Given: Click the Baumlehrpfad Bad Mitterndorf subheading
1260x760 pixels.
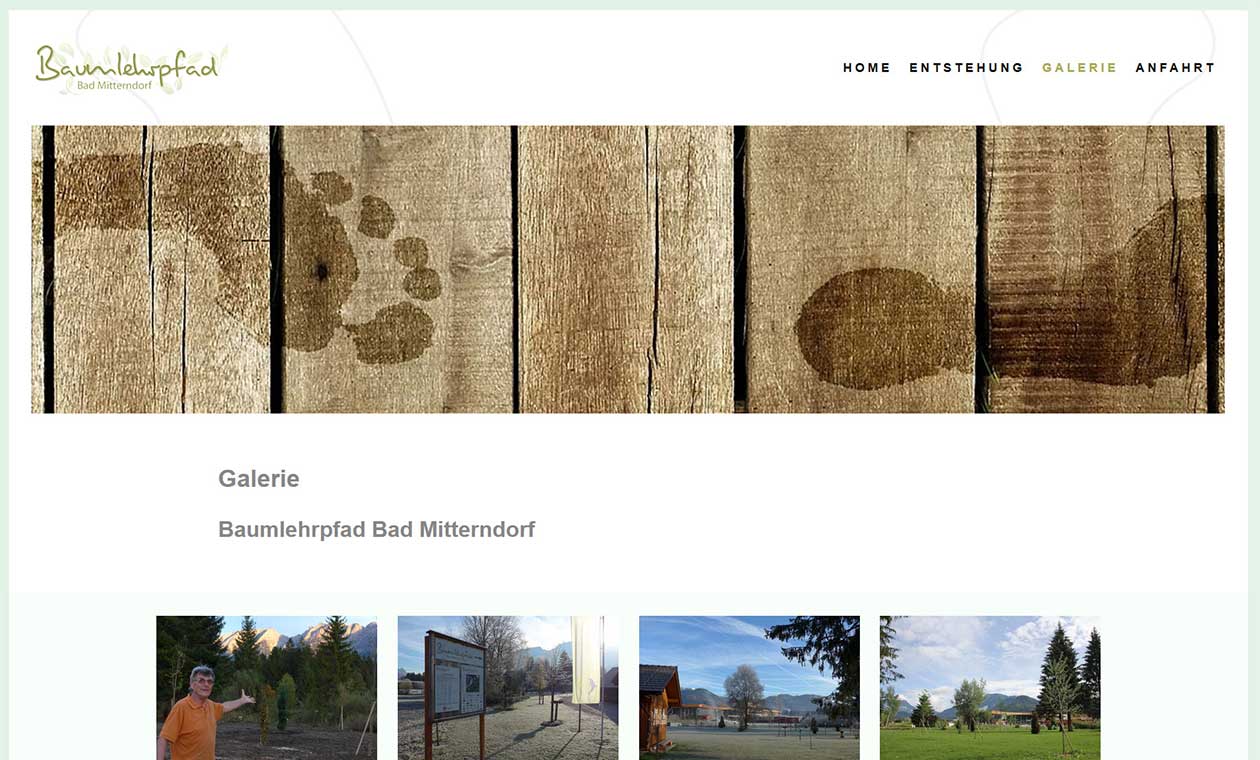Looking at the screenshot, I should pyautogui.click(x=377, y=530).
